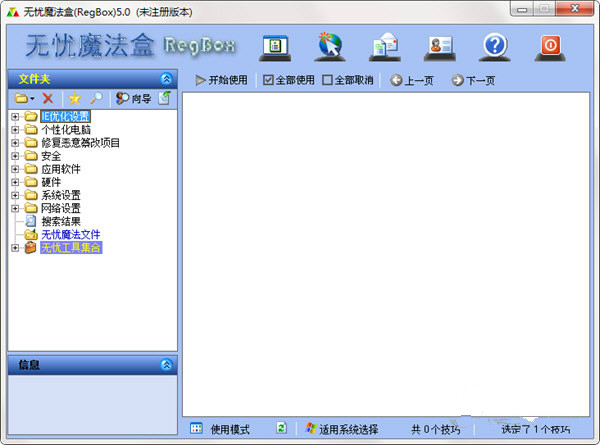Minimize the RegBox window
Viewport: 600px width, 445px height.
pyautogui.click(x=522, y=9)
